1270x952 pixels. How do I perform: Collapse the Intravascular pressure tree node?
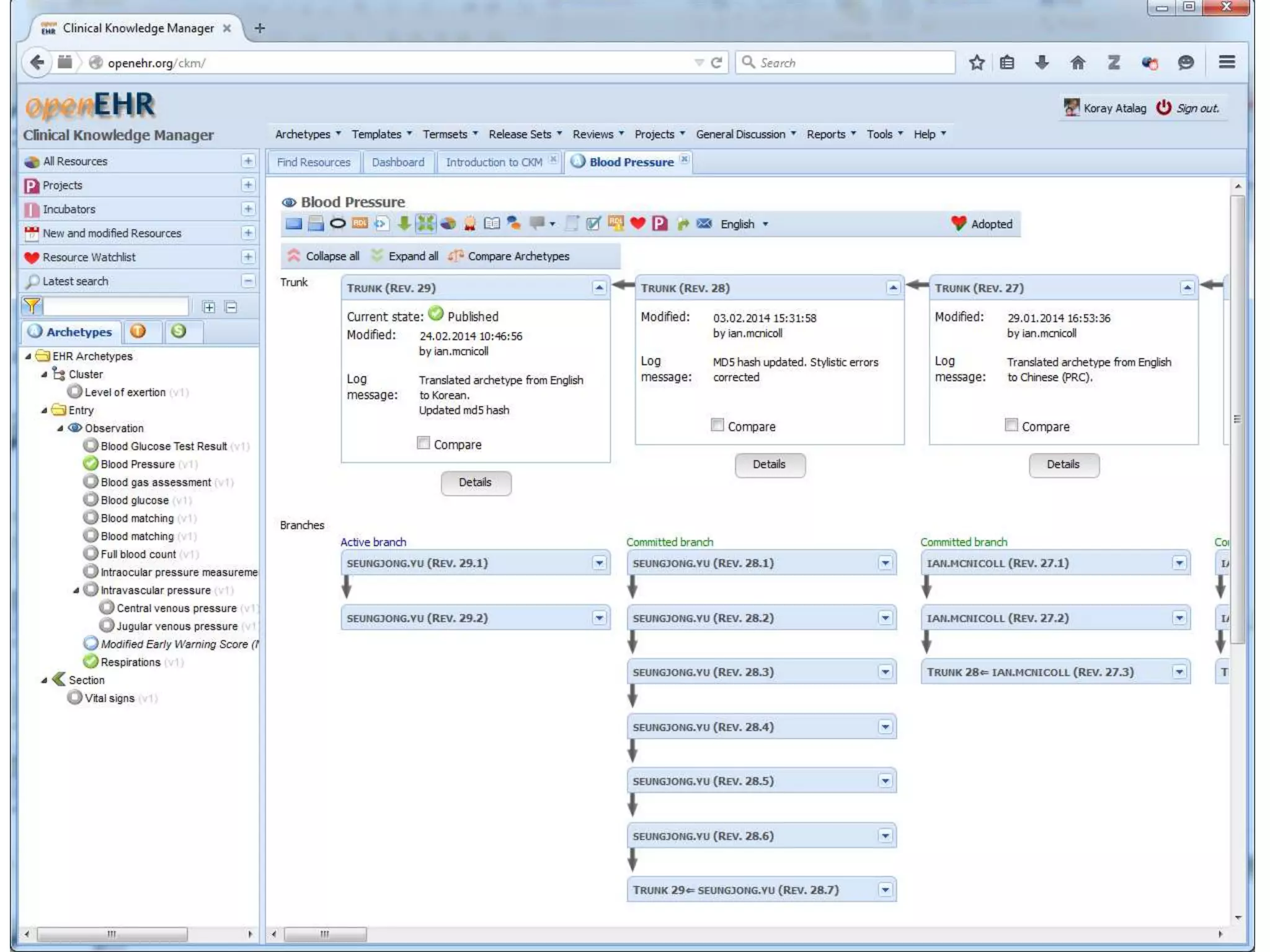[76, 591]
